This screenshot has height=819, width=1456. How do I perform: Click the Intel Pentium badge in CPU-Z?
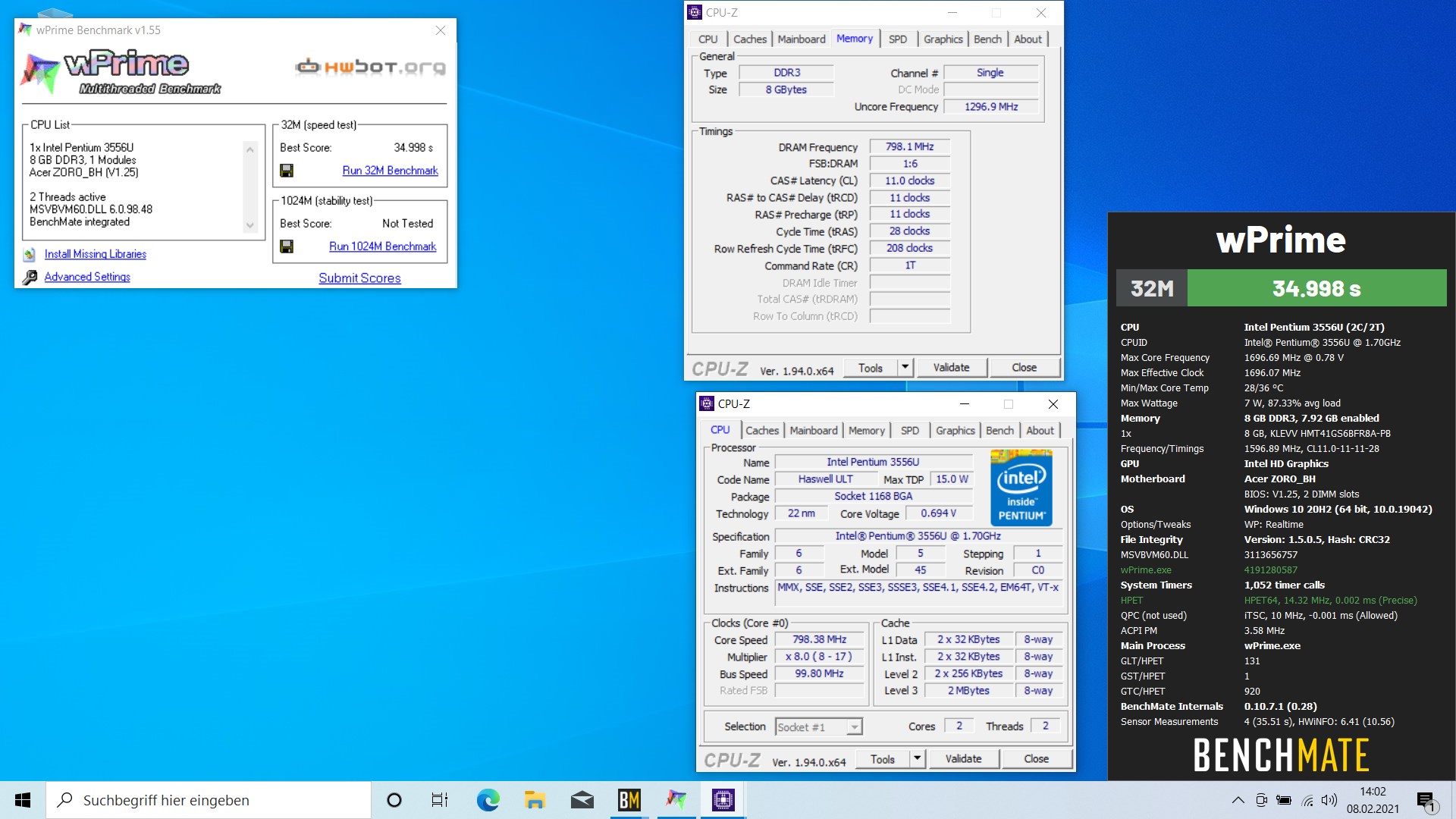point(1021,487)
